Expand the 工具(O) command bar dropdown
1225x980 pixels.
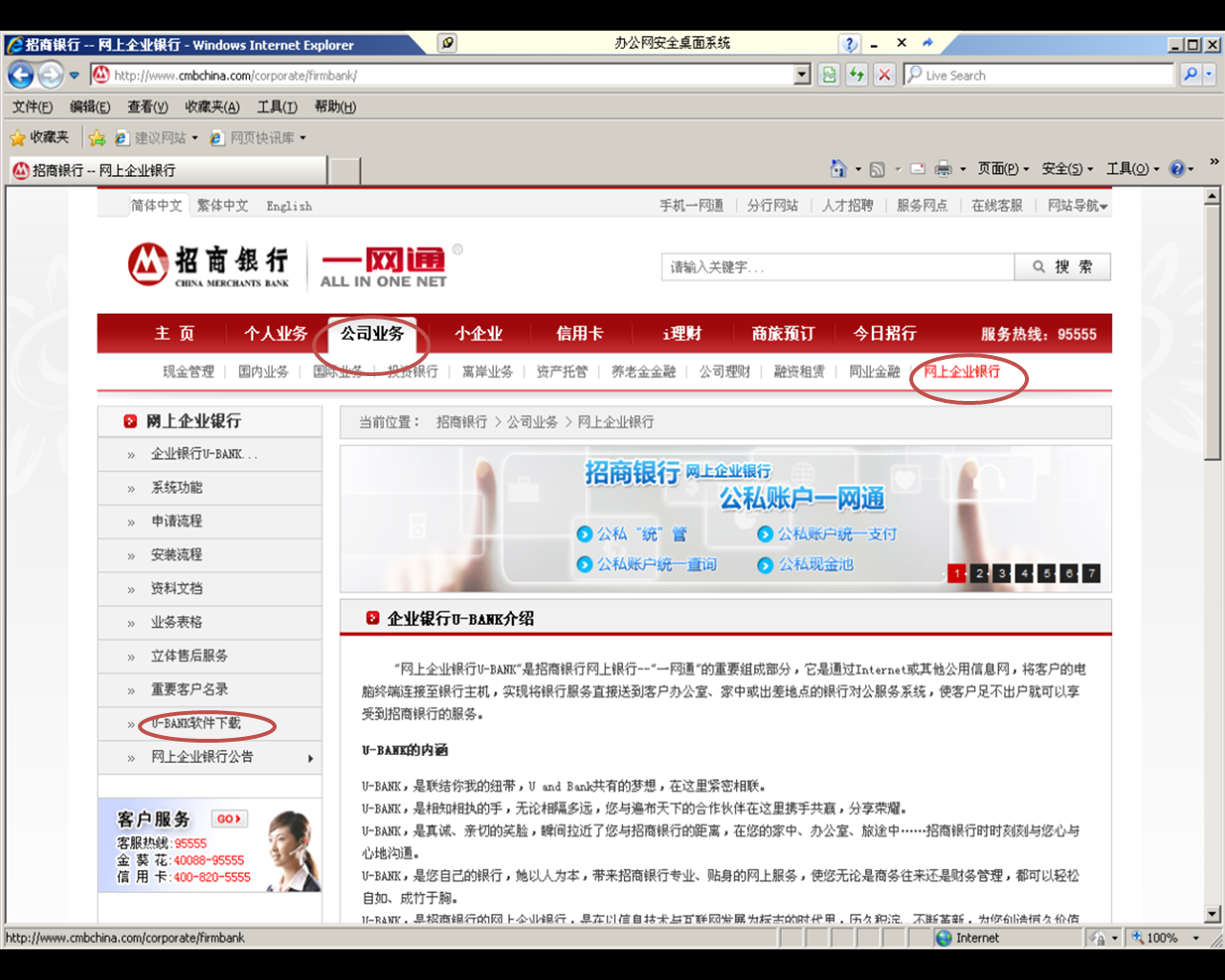[1132, 169]
